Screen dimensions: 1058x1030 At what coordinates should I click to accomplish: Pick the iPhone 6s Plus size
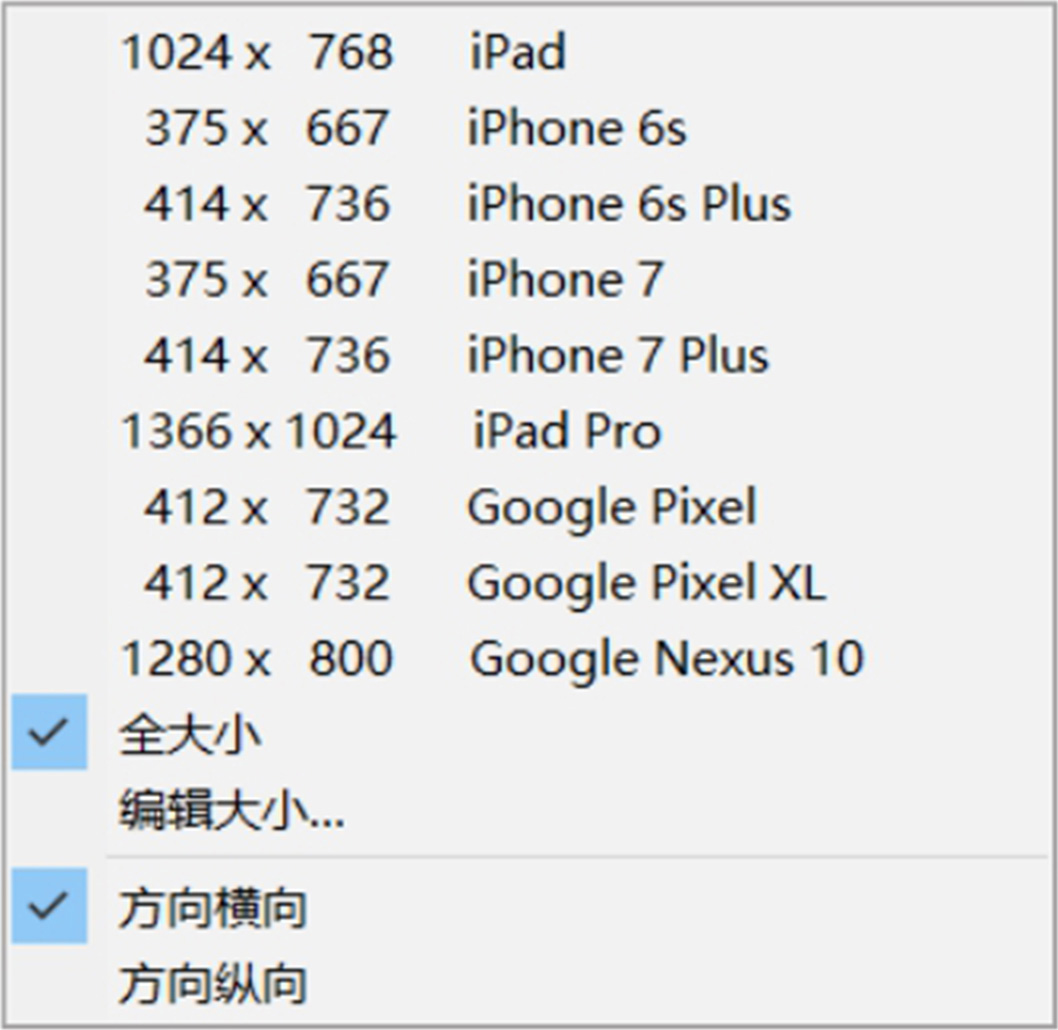tap(529, 203)
